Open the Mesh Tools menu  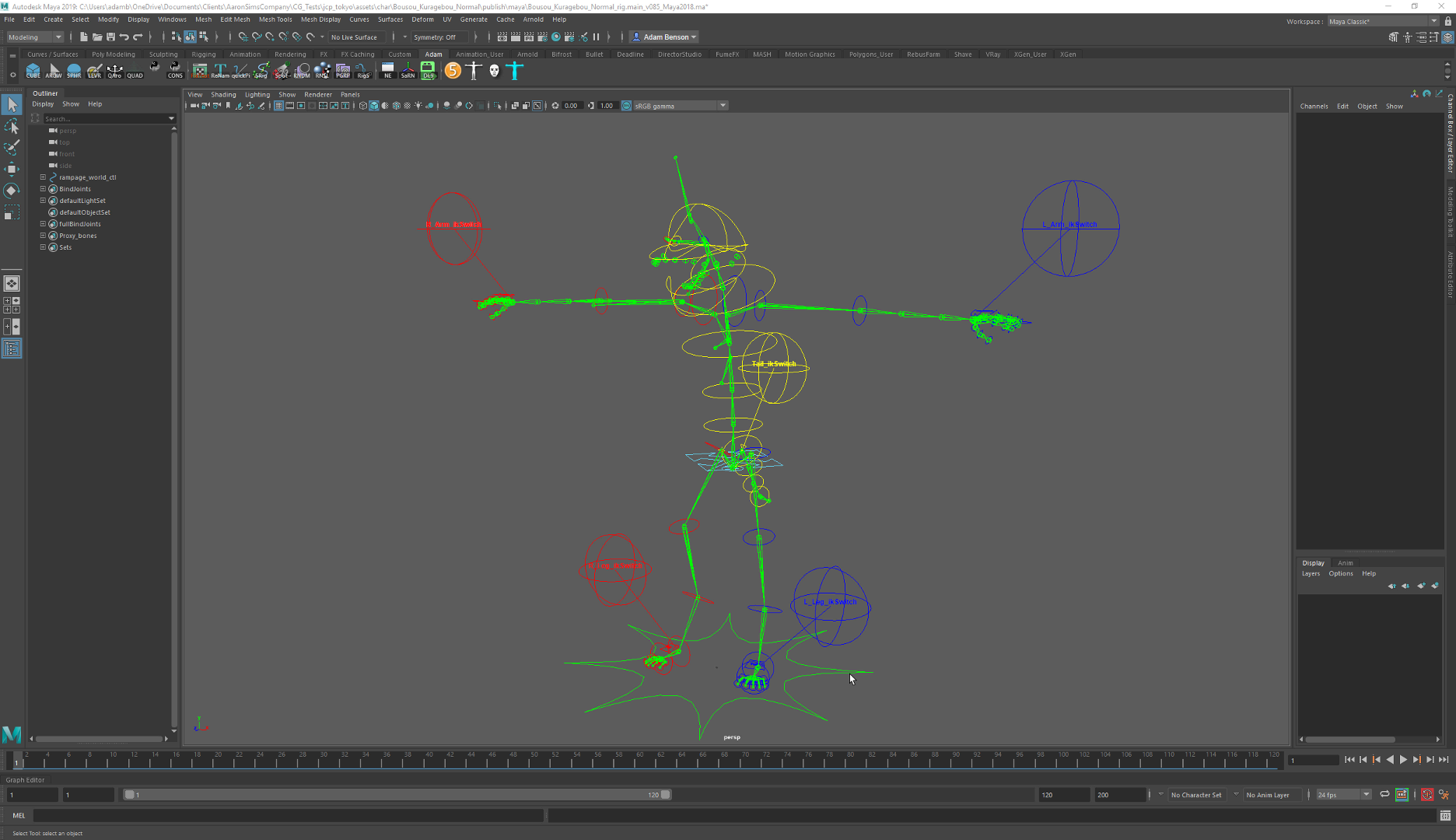[275, 19]
